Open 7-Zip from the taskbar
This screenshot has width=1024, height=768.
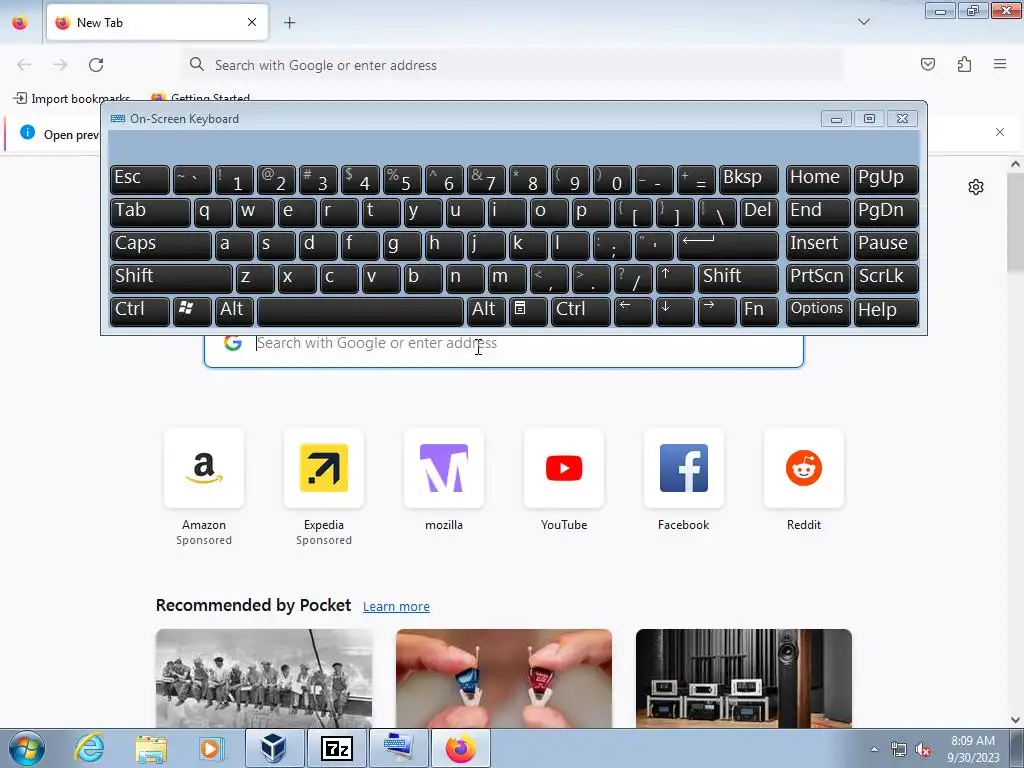[337, 748]
